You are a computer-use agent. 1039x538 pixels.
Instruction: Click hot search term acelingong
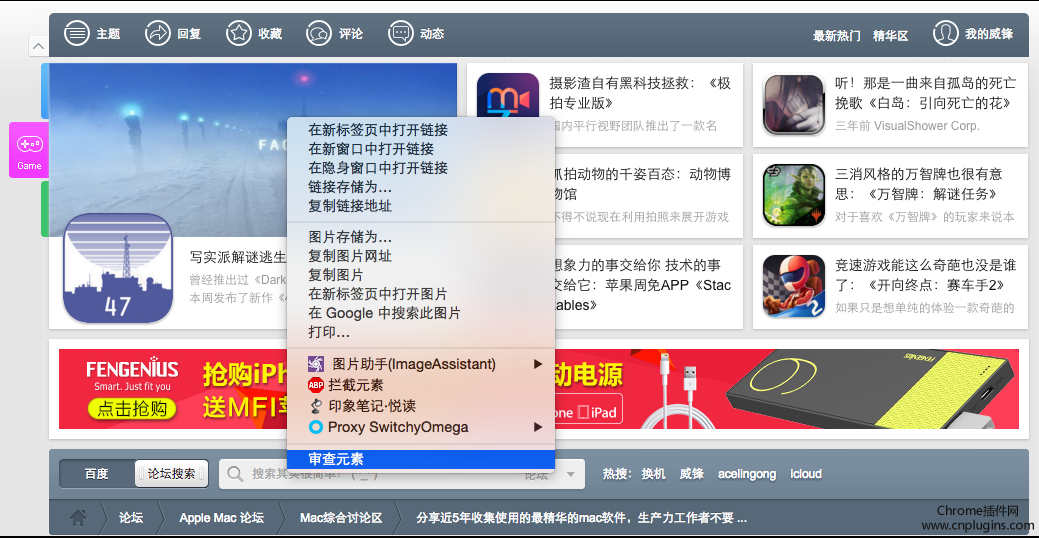pos(747,474)
